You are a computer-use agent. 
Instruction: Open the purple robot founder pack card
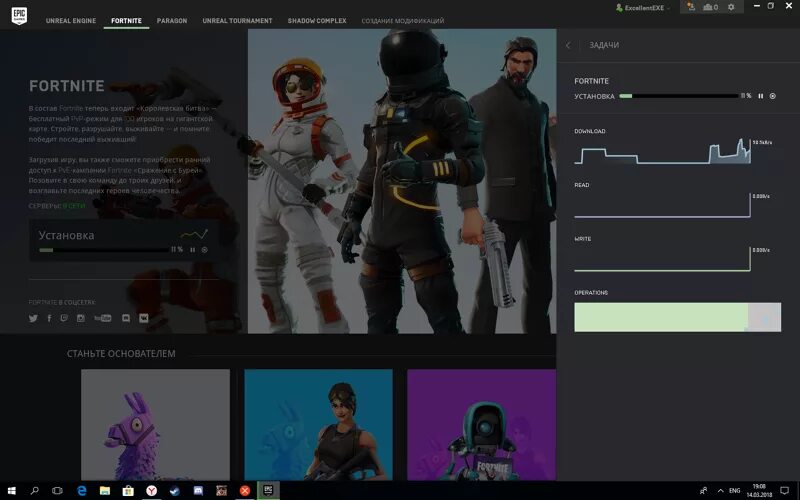(482, 424)
